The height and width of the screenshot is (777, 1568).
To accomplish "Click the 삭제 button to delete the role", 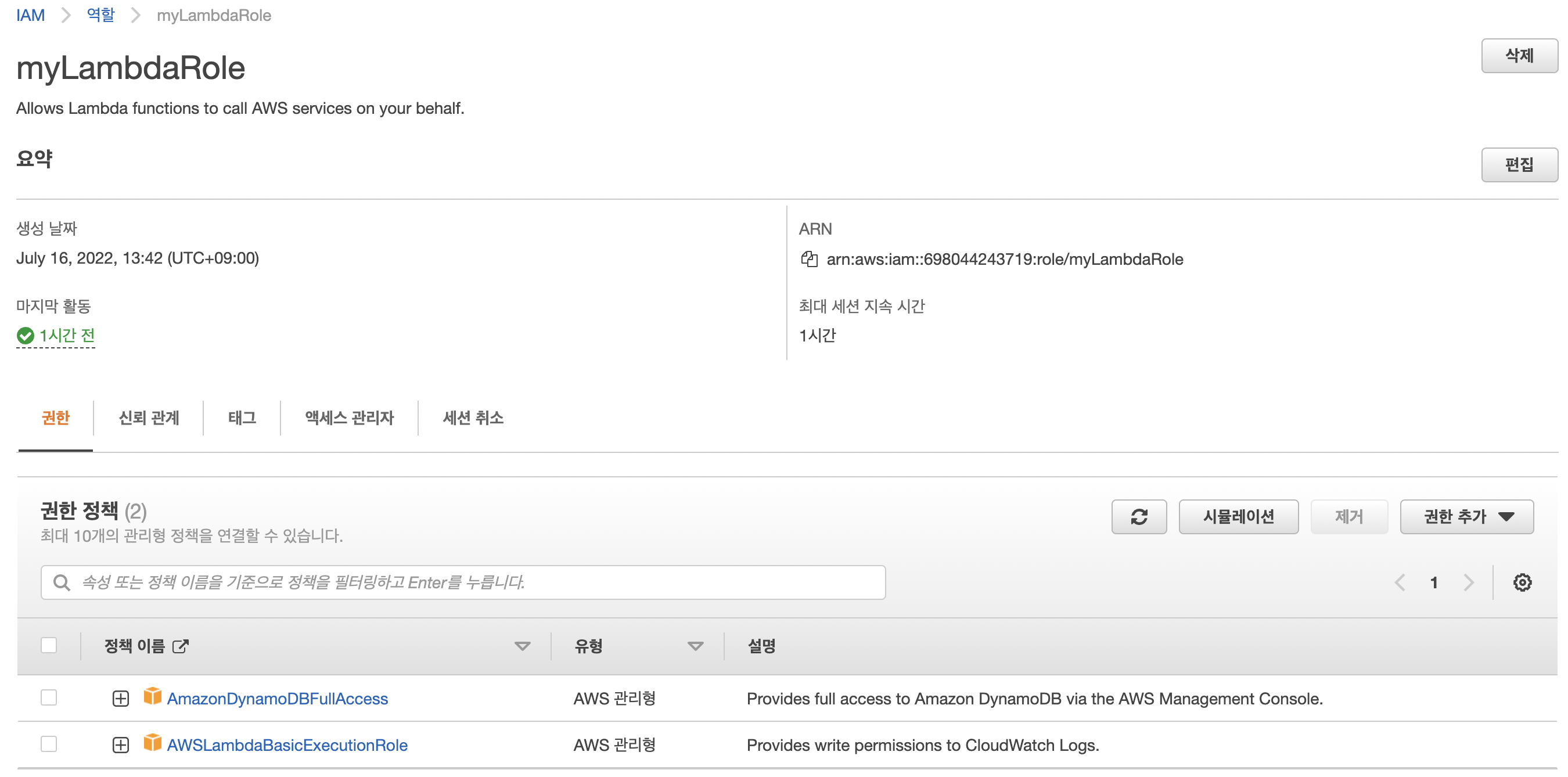I will point(1519,56).
